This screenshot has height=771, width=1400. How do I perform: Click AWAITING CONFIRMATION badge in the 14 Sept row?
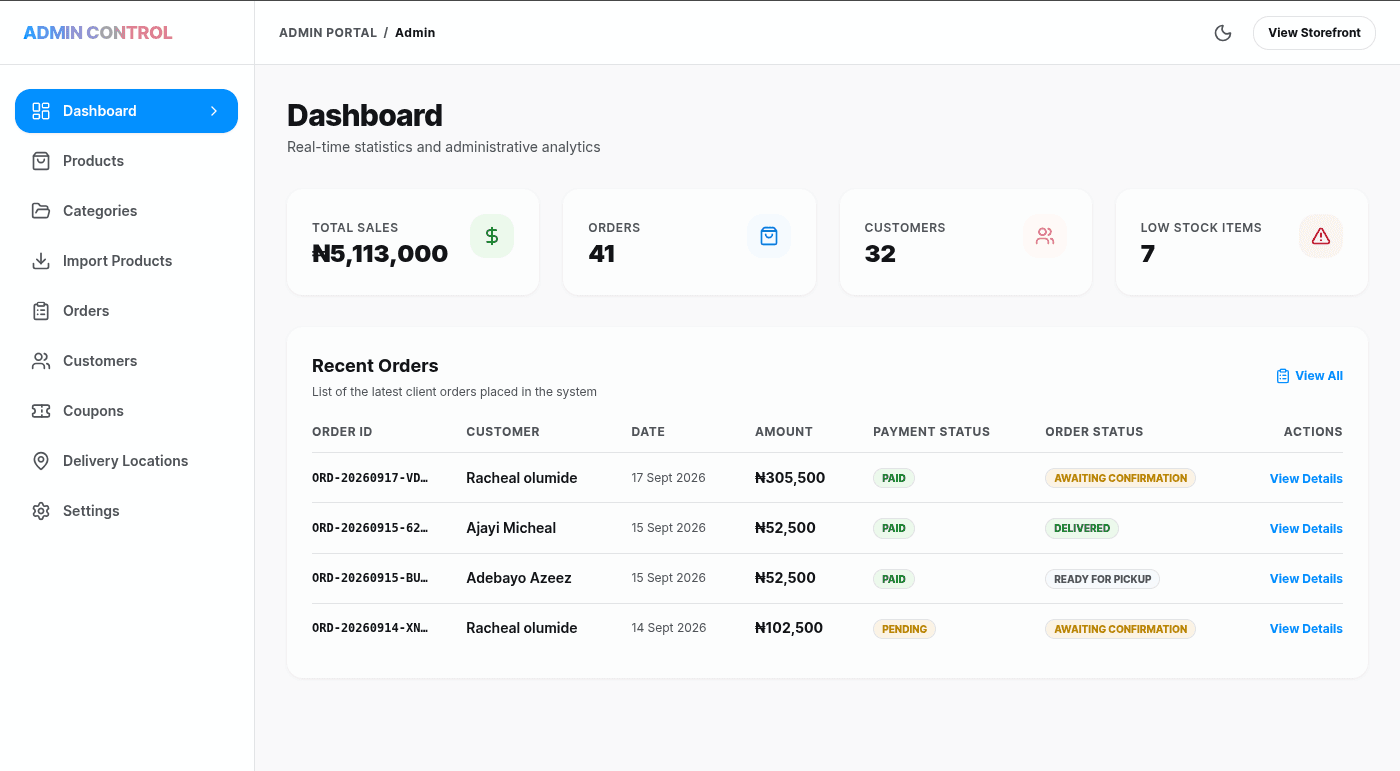tap(1120, 629)
